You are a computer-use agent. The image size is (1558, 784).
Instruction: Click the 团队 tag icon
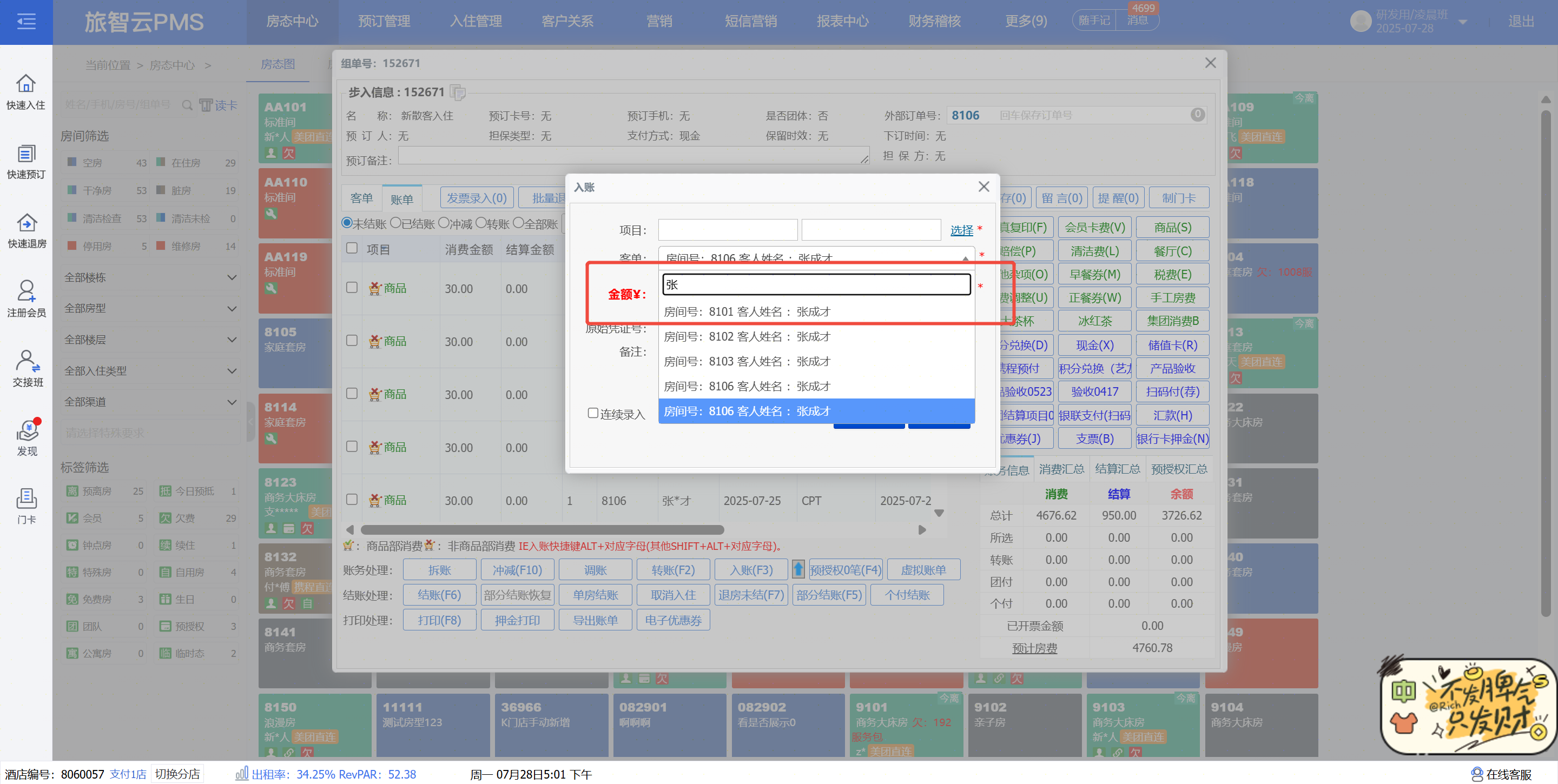[x=72, y=626]
